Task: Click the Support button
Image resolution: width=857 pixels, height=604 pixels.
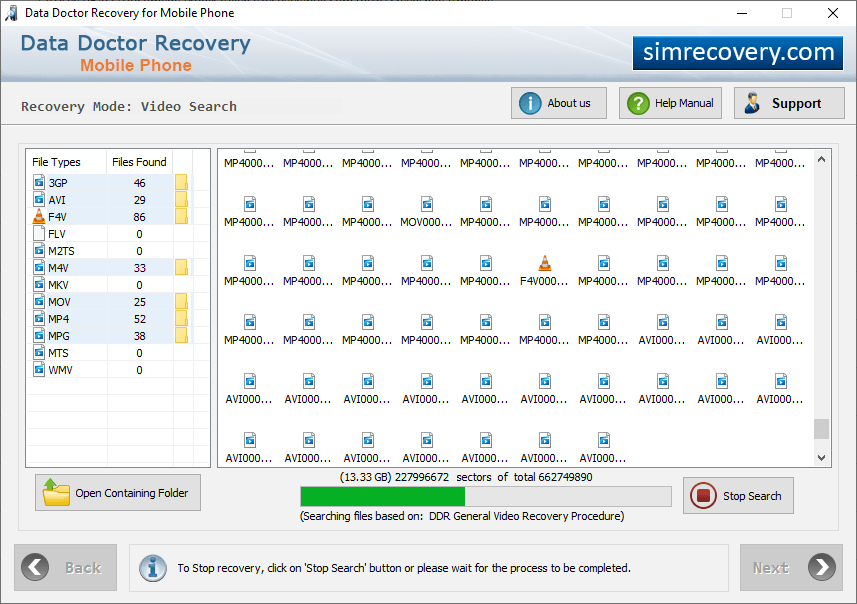Action: pyautogui.click(x=789, y=103)
